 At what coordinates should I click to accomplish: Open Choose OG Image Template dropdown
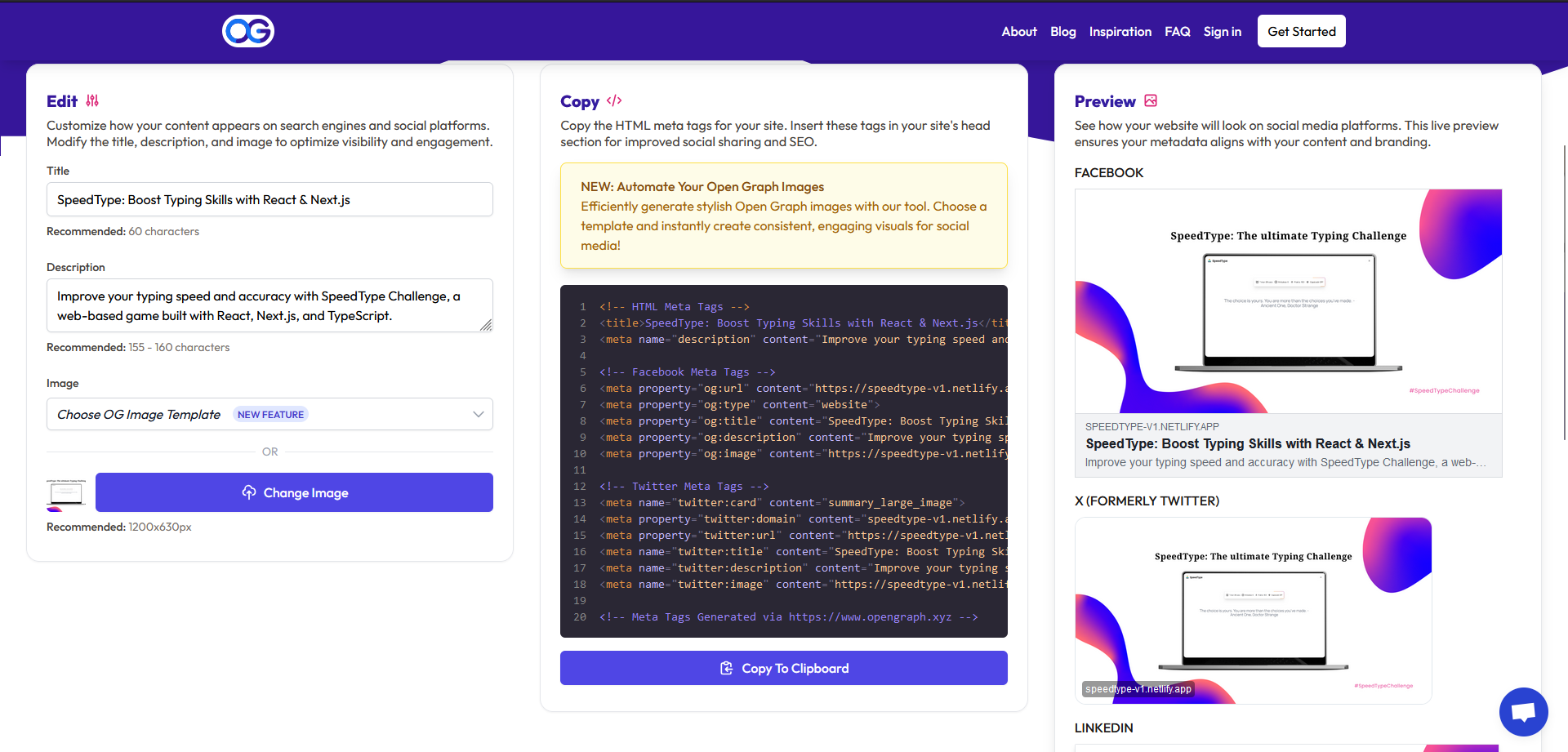tap(269, 414)
